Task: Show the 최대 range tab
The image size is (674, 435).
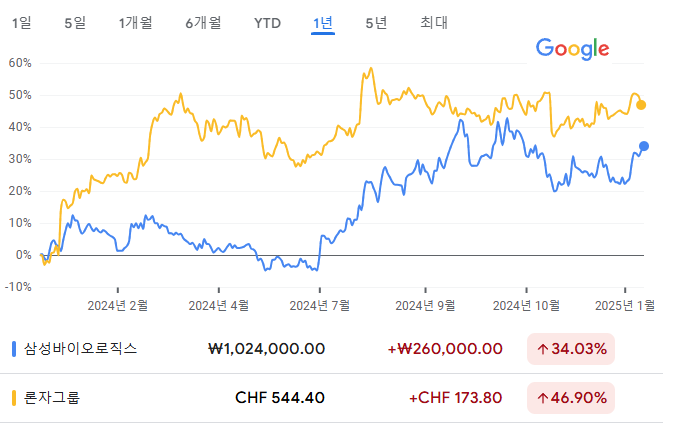Action: (434, 23)
